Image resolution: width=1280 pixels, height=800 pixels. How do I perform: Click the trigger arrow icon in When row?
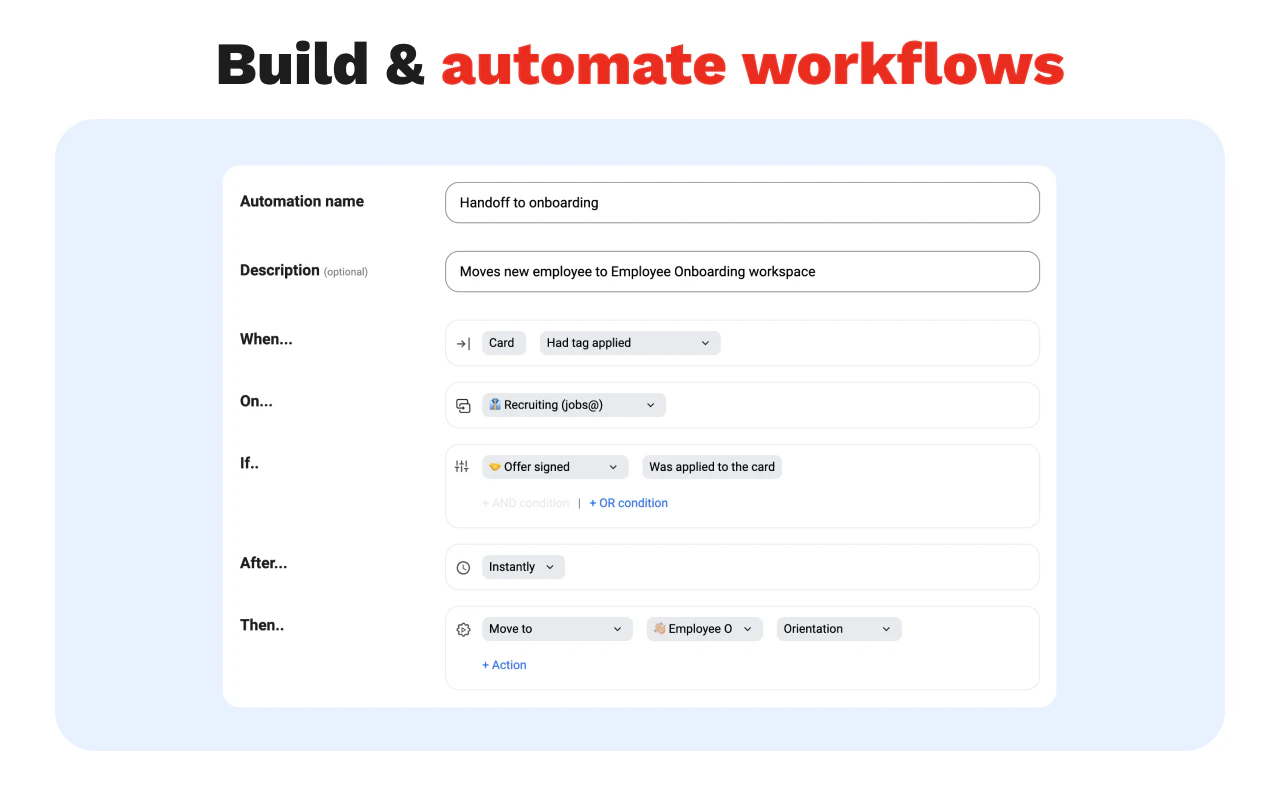(463, 343)
